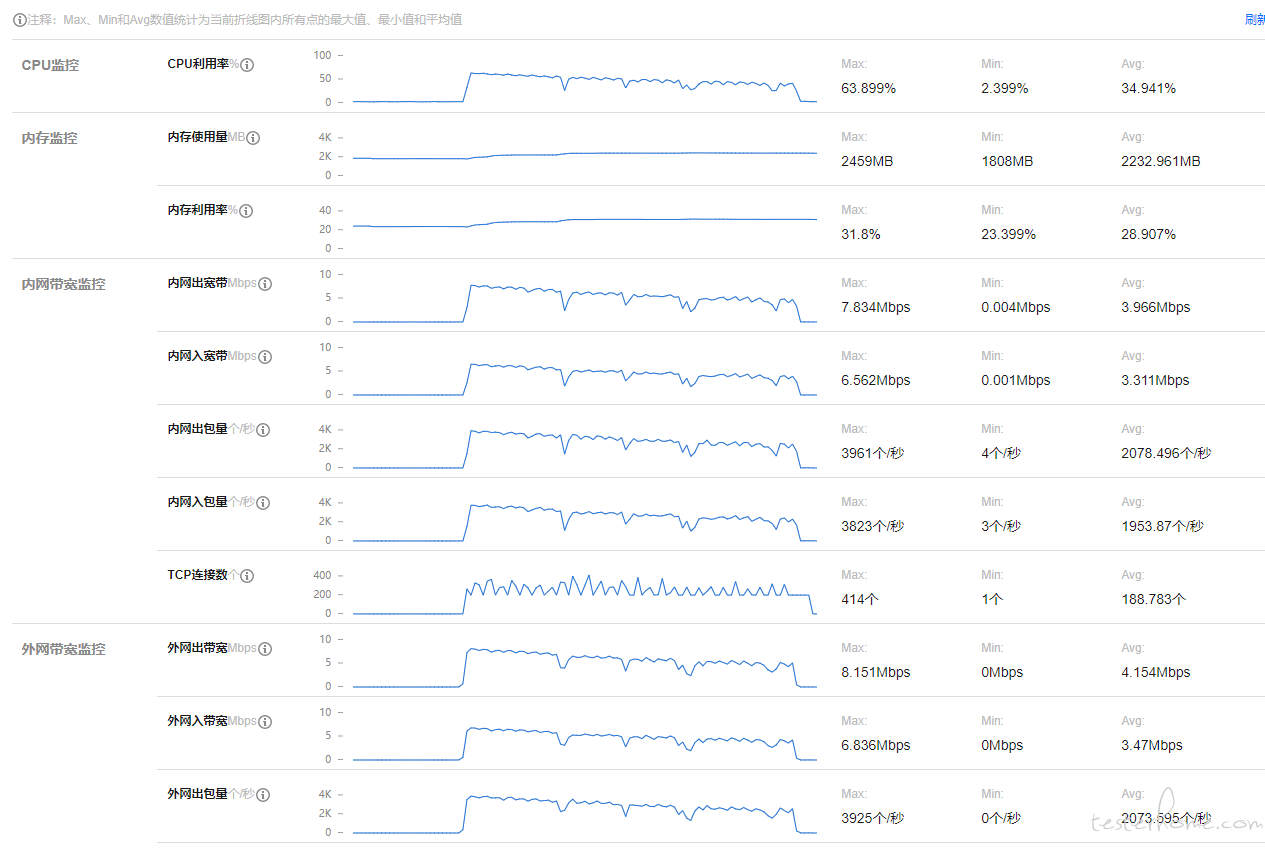Click the Avg value 3.311Mbps

click(1155, 380)
